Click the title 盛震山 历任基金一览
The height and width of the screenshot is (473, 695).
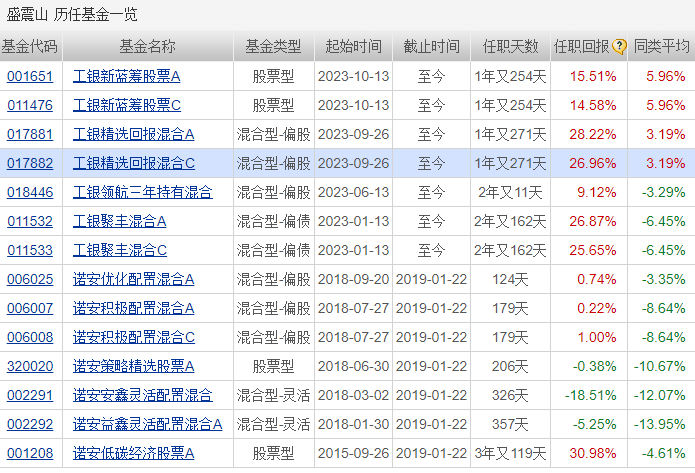click(x=72, y=15)
